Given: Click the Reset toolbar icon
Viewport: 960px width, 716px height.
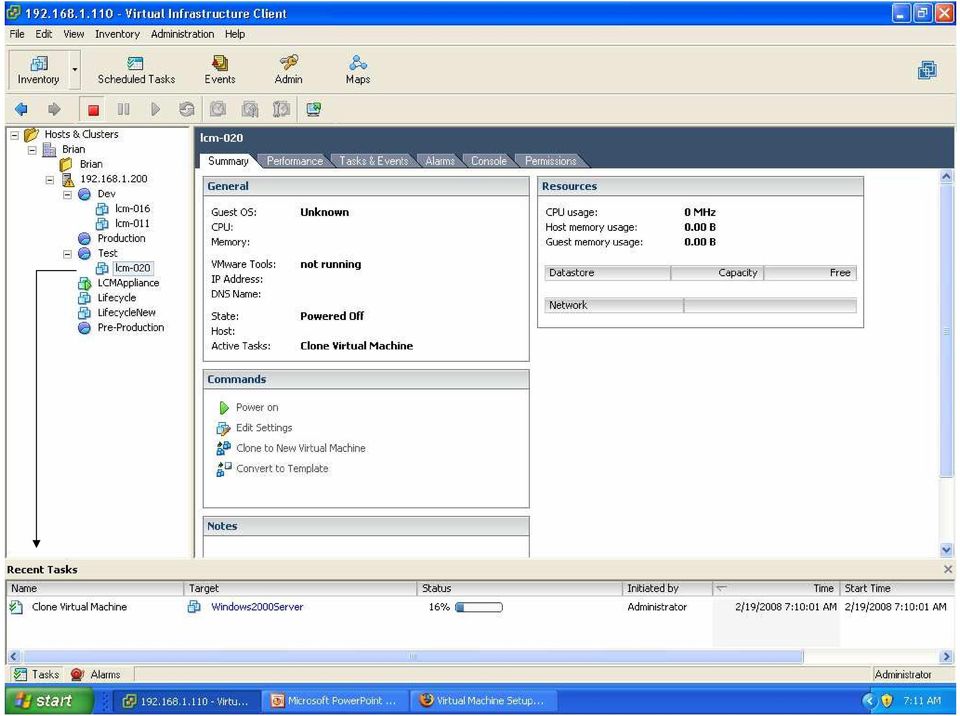Looking at the screenshot, I should [x=187, y=110].
